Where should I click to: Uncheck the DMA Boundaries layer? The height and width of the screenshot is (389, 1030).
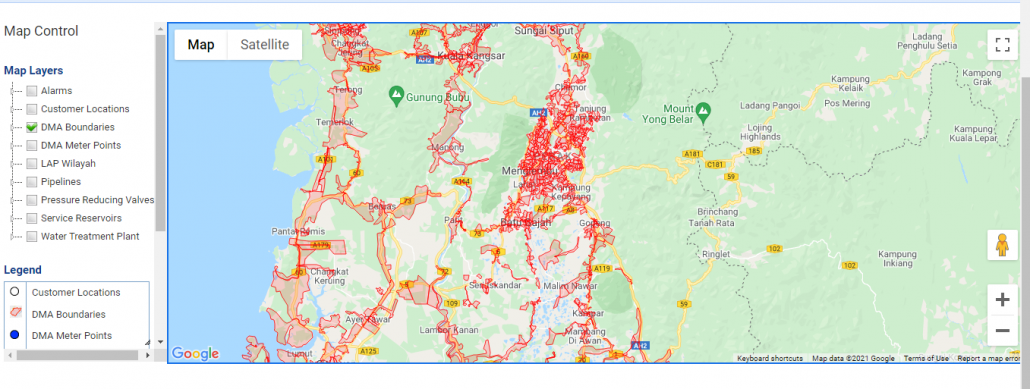32,127
